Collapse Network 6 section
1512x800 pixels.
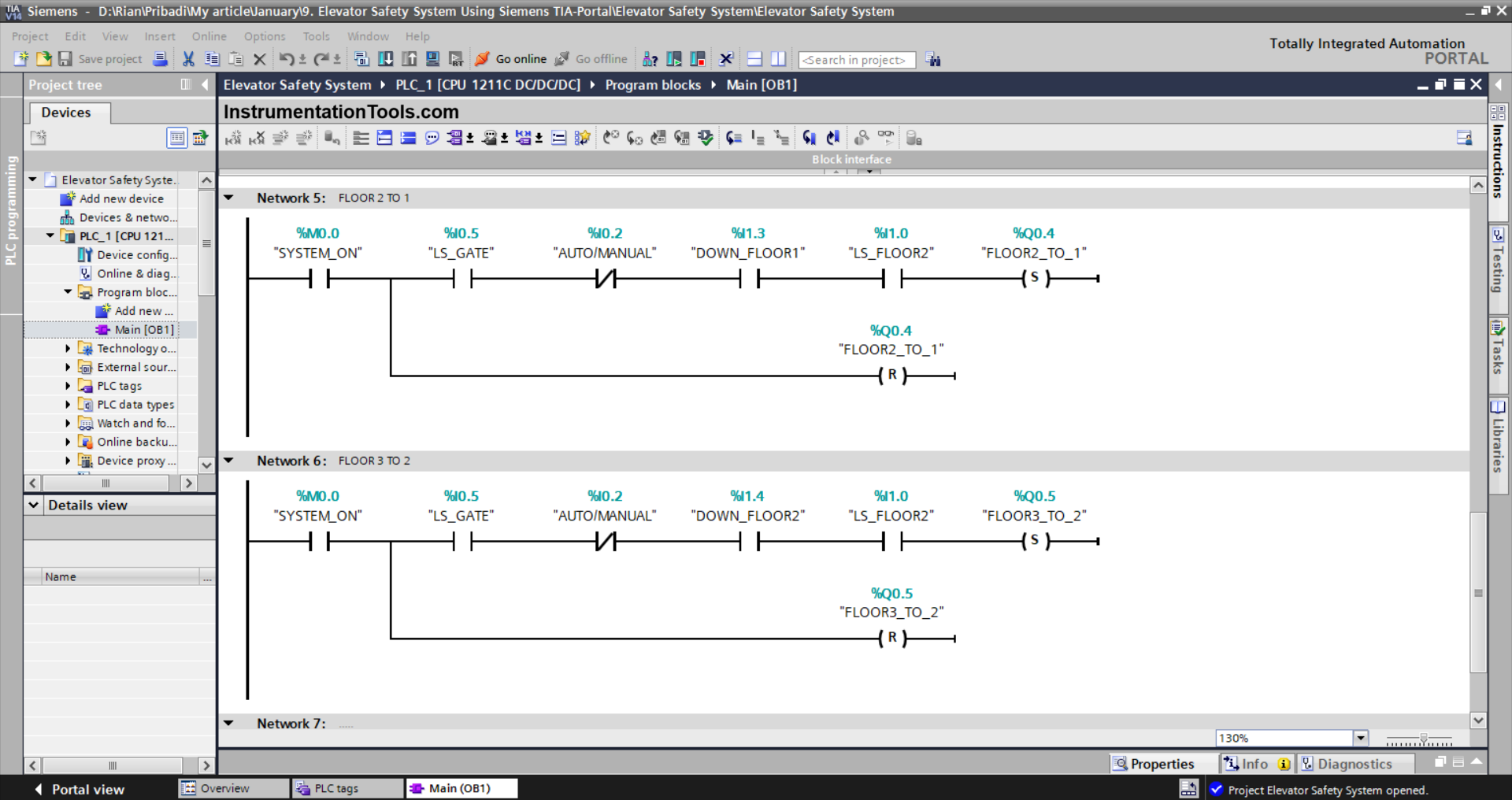(228, 461)
